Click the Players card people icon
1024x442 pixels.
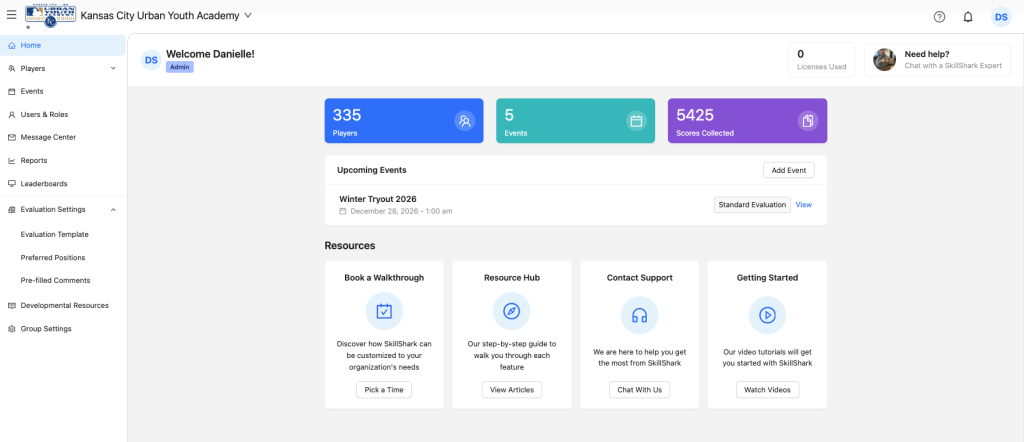coord(464,121)
